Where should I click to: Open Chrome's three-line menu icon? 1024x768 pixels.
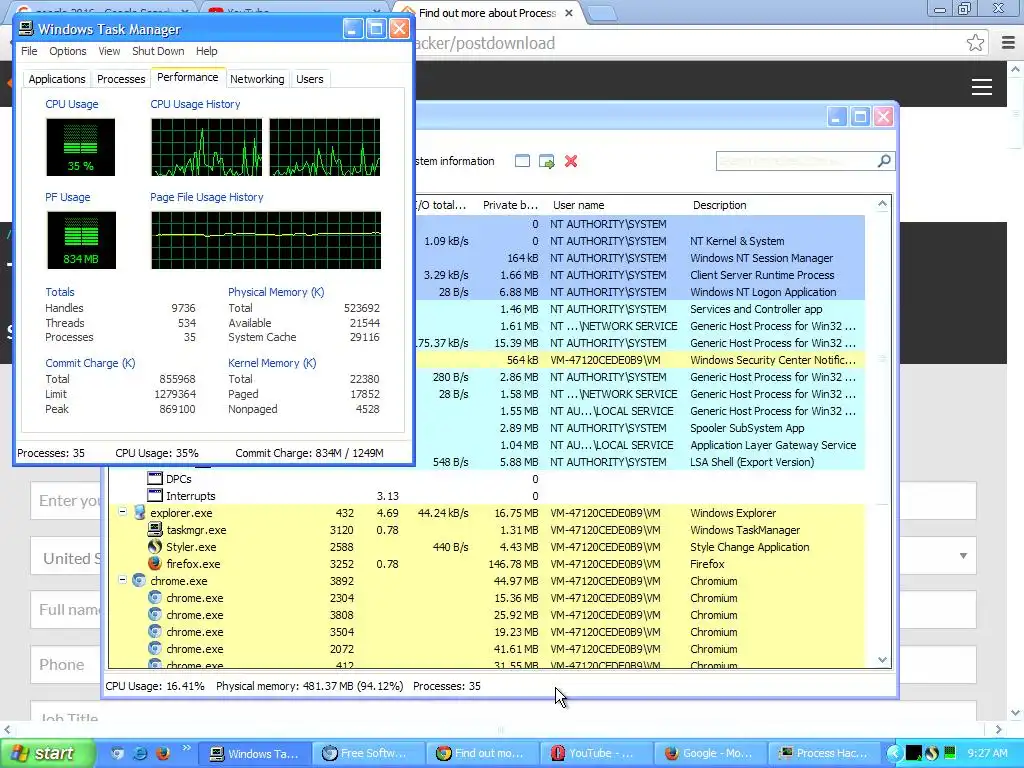point(1008,43)
